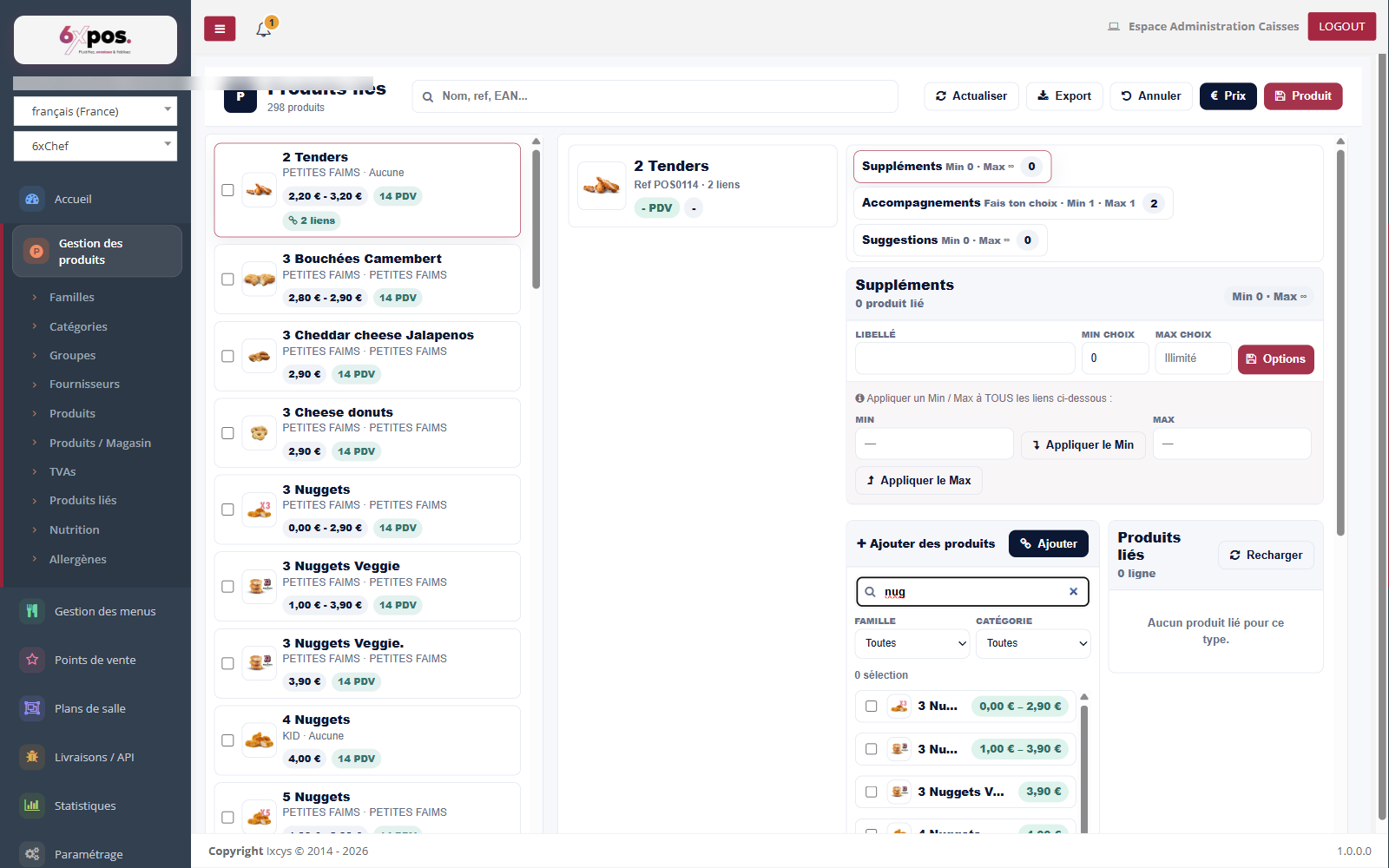Tick the 3 Cheese donuts checkbox
This screenshot has height=868, width=1389.
click(x=227, y=433)
